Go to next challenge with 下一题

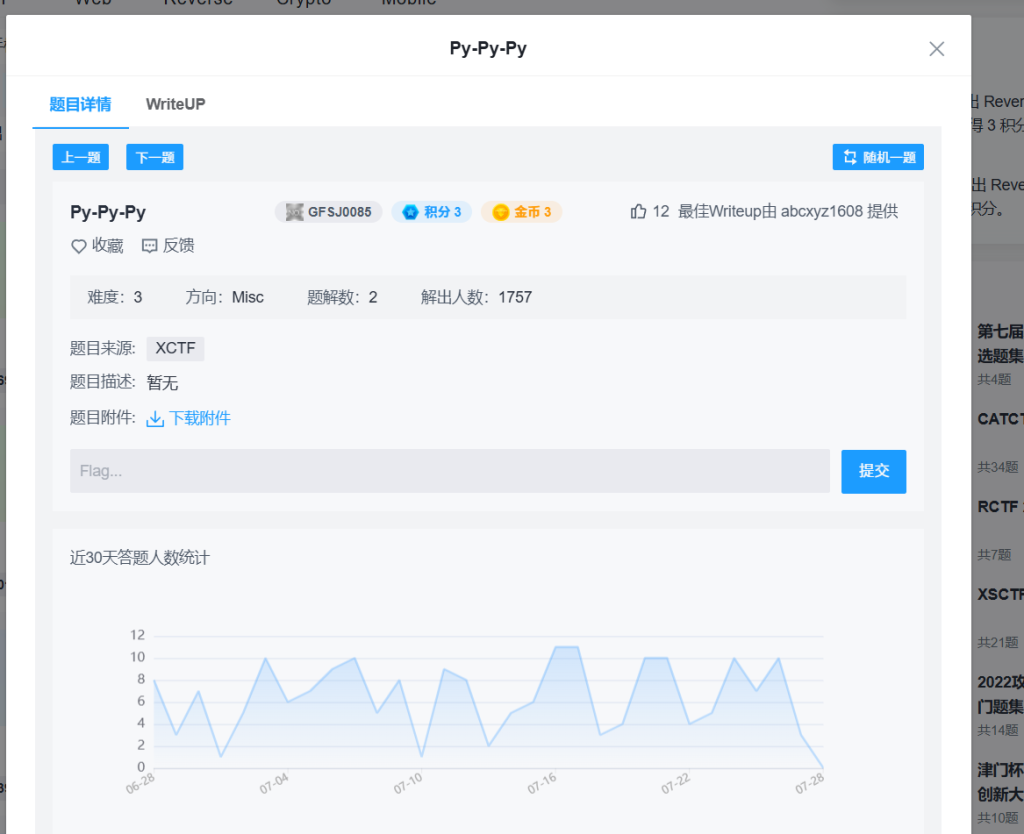tap(154, 157)
